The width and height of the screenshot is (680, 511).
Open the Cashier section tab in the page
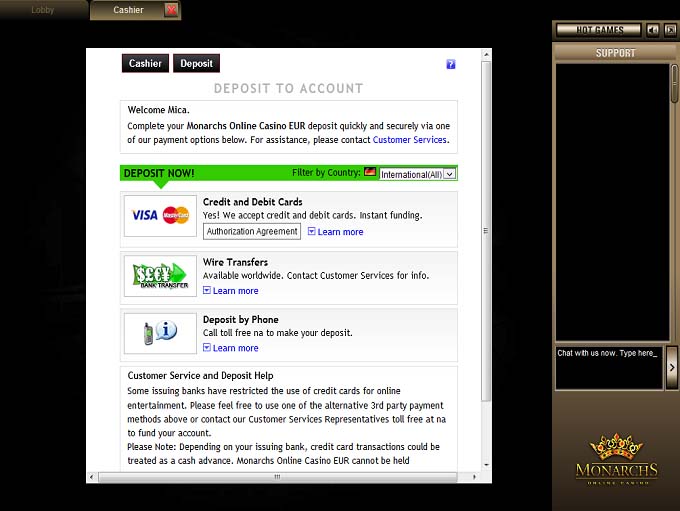click(145, 63)
